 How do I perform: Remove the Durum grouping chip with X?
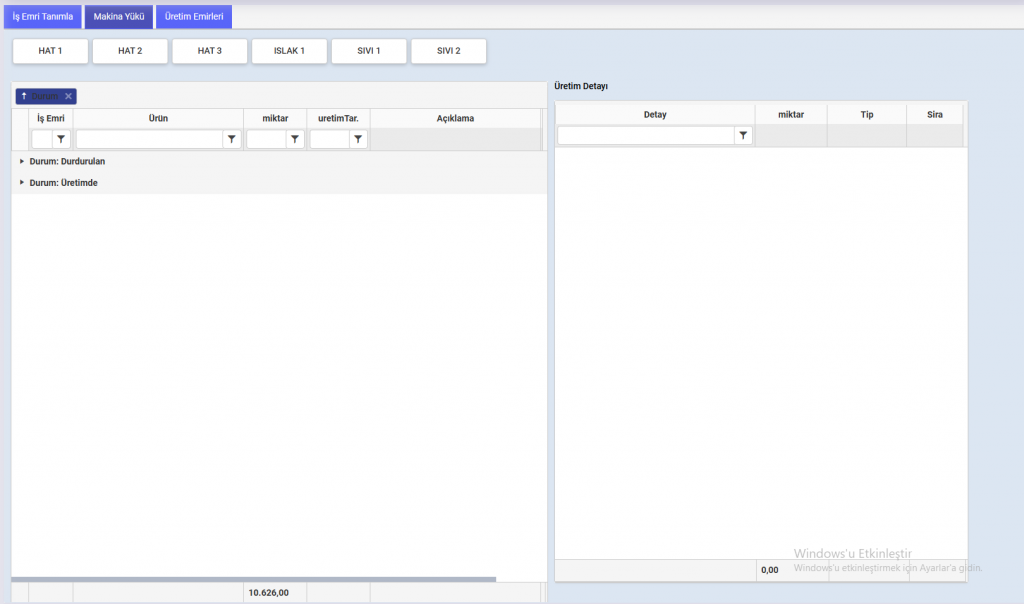pos(68,96)
